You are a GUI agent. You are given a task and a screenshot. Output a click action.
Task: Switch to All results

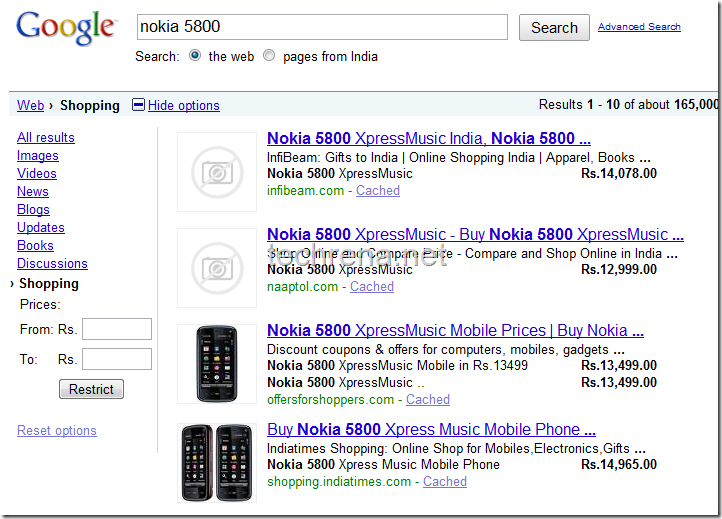pos(46,137)
